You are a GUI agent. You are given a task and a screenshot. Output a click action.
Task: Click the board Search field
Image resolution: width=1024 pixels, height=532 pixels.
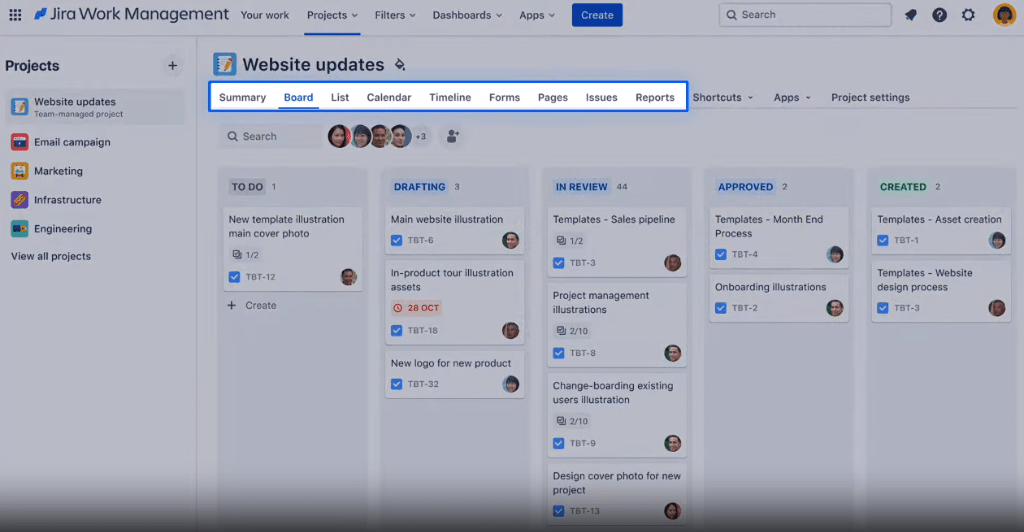pos(270,136)
